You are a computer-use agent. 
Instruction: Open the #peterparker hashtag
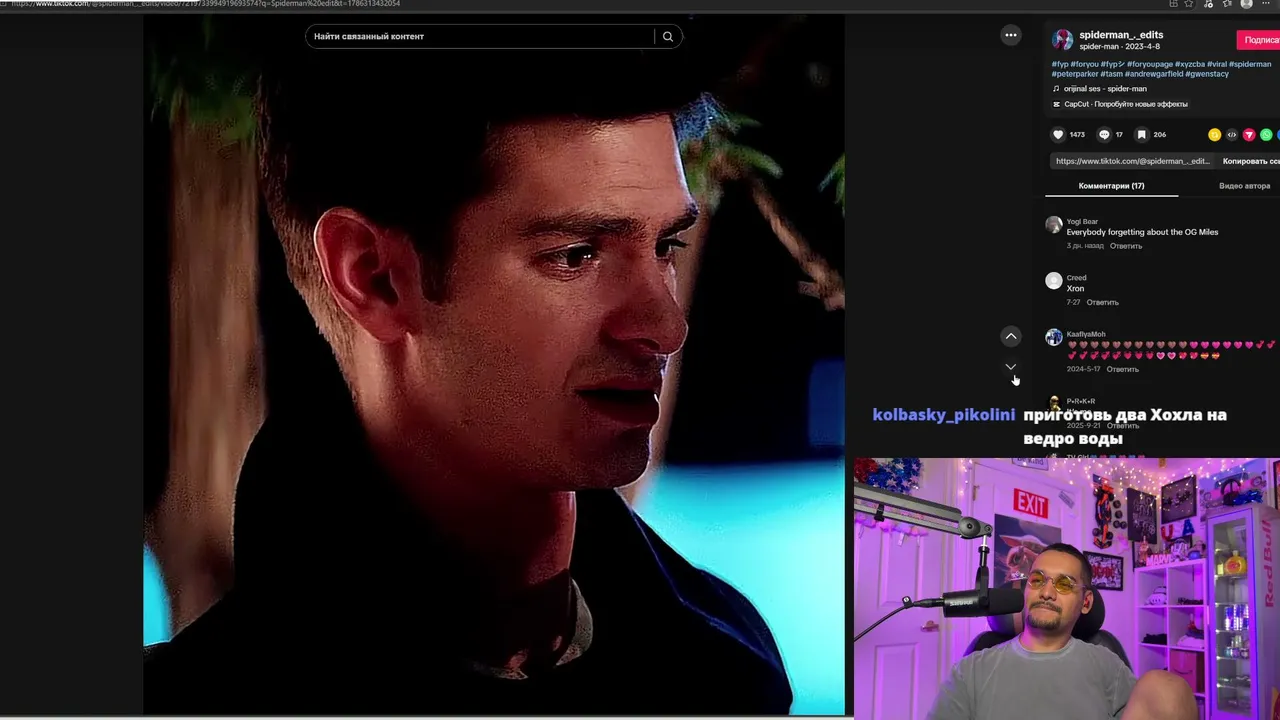(x=1075, y=74)
